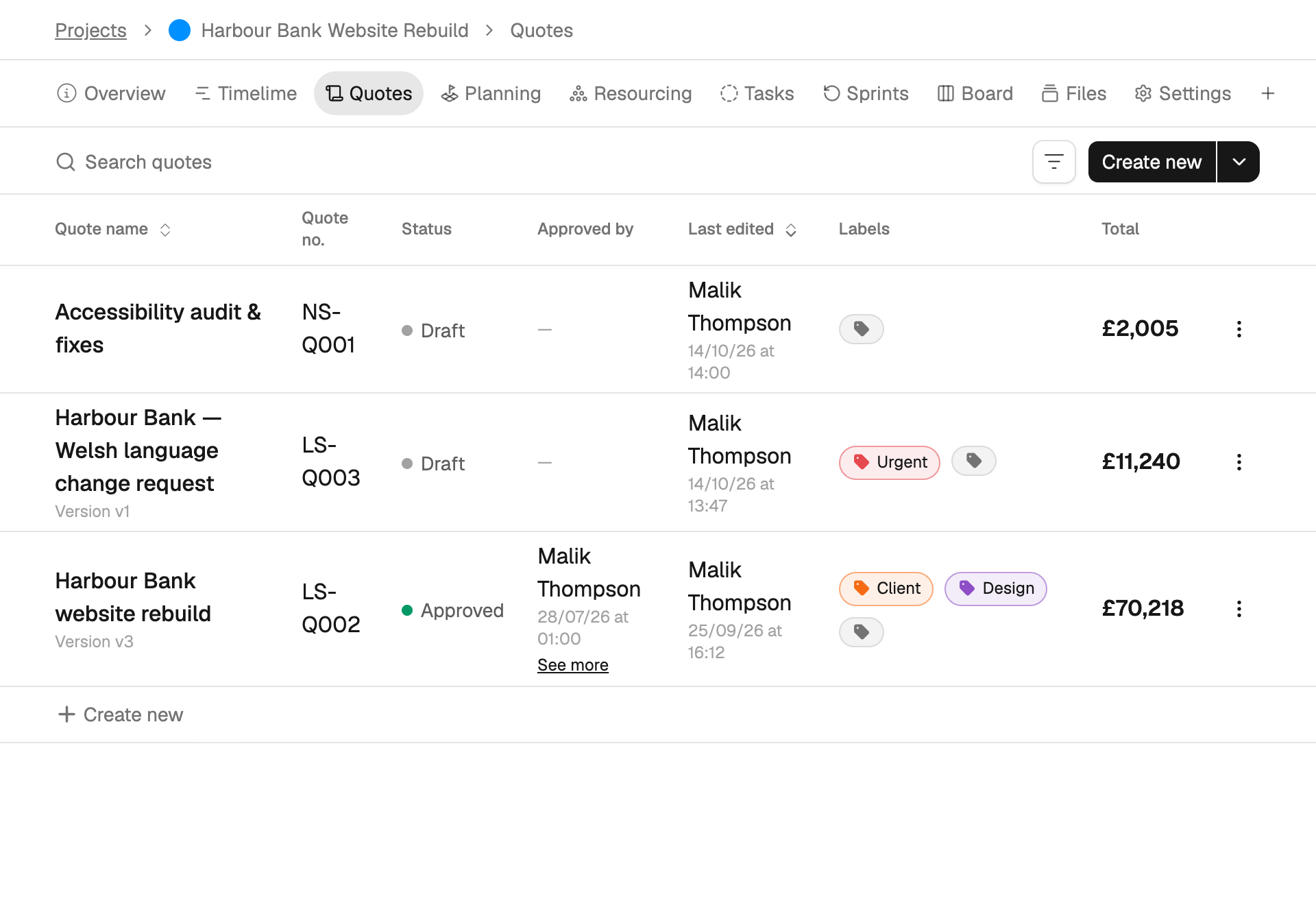Click the £11,240 total
Screen dimensions: 1316x901
[x=1141, y=461]
